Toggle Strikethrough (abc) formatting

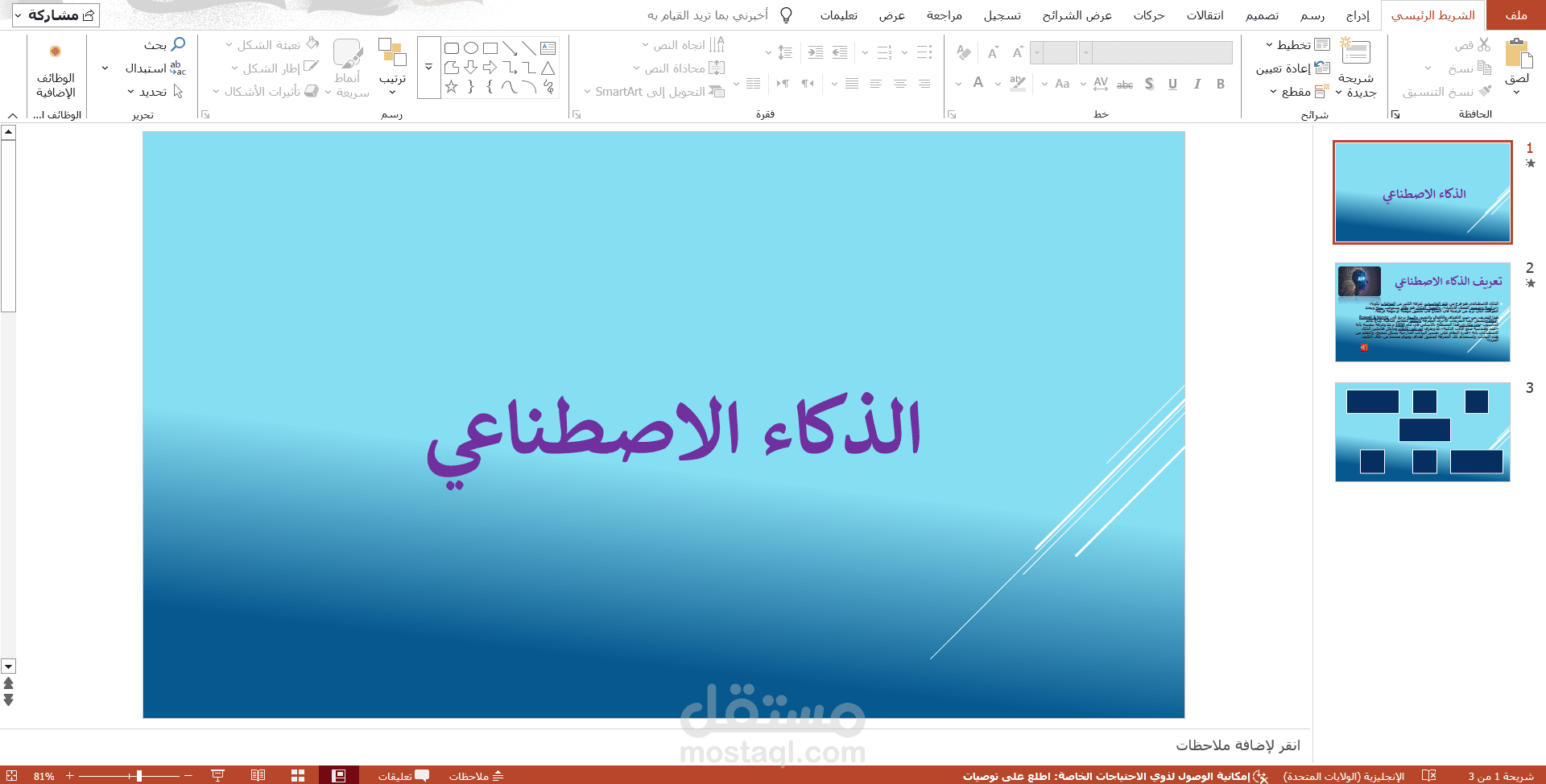click(x=1125, y=84)
